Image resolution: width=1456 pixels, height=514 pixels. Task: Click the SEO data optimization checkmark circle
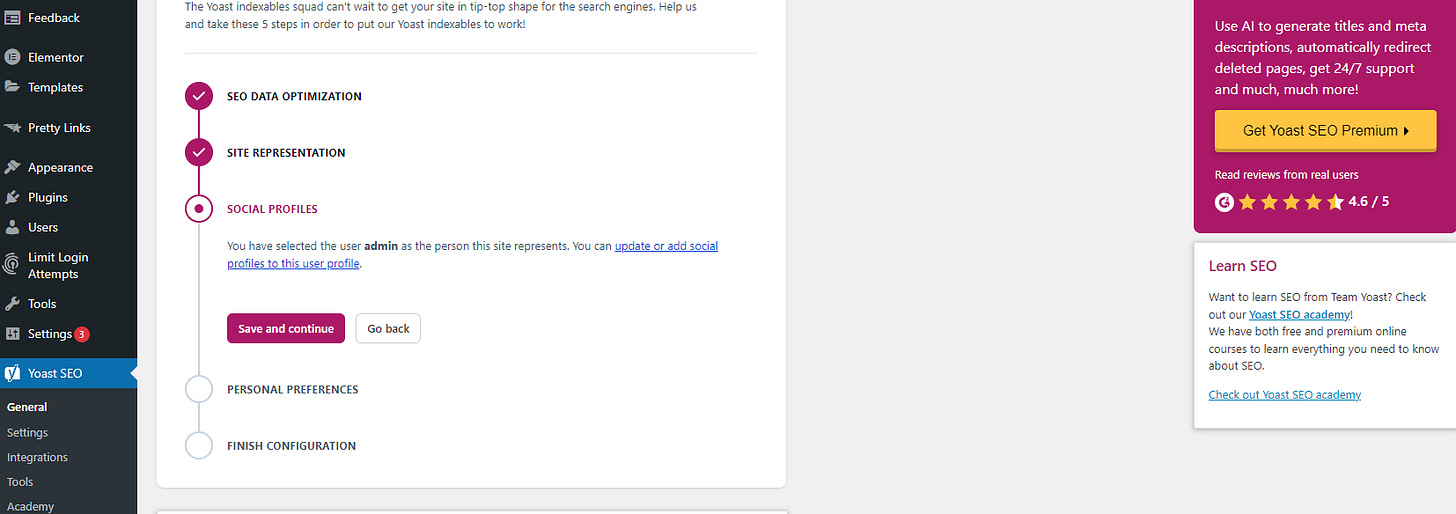point(199,96)
